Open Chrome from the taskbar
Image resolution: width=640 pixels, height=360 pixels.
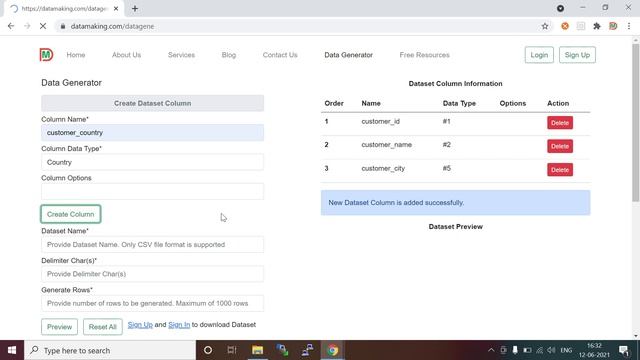333,350
